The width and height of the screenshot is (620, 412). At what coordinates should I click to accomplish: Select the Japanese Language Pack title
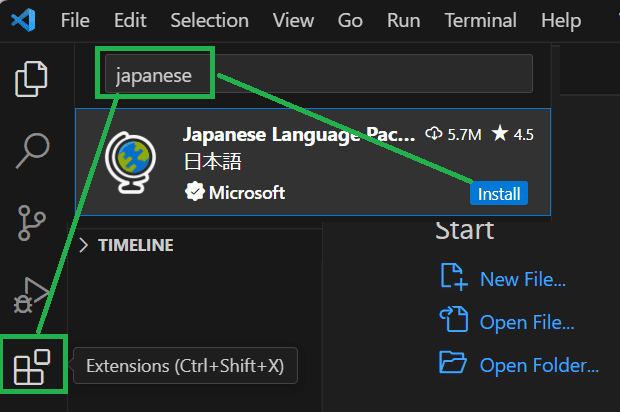point(299,134)
